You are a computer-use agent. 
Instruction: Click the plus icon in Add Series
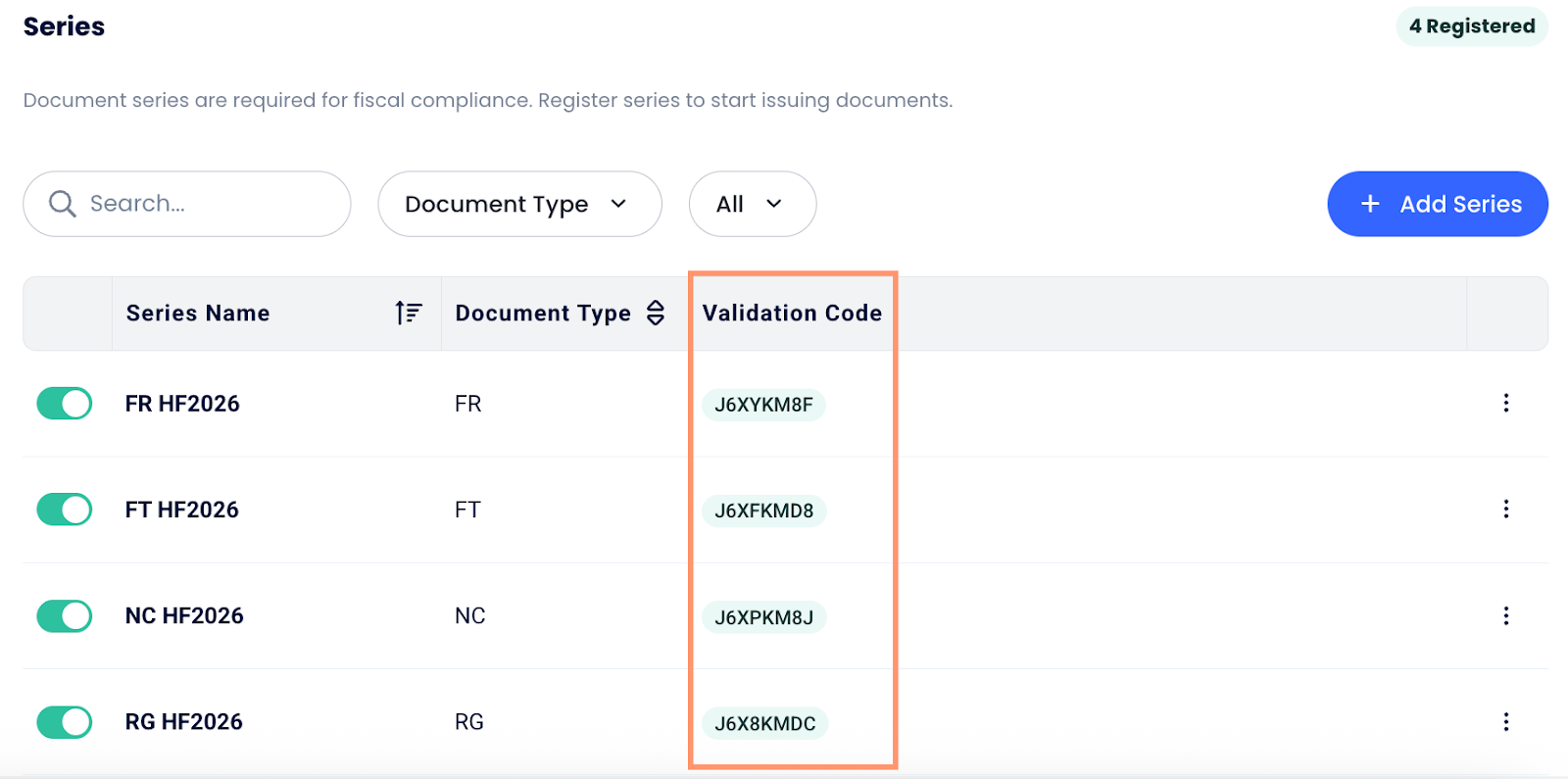coord(1370,204)
